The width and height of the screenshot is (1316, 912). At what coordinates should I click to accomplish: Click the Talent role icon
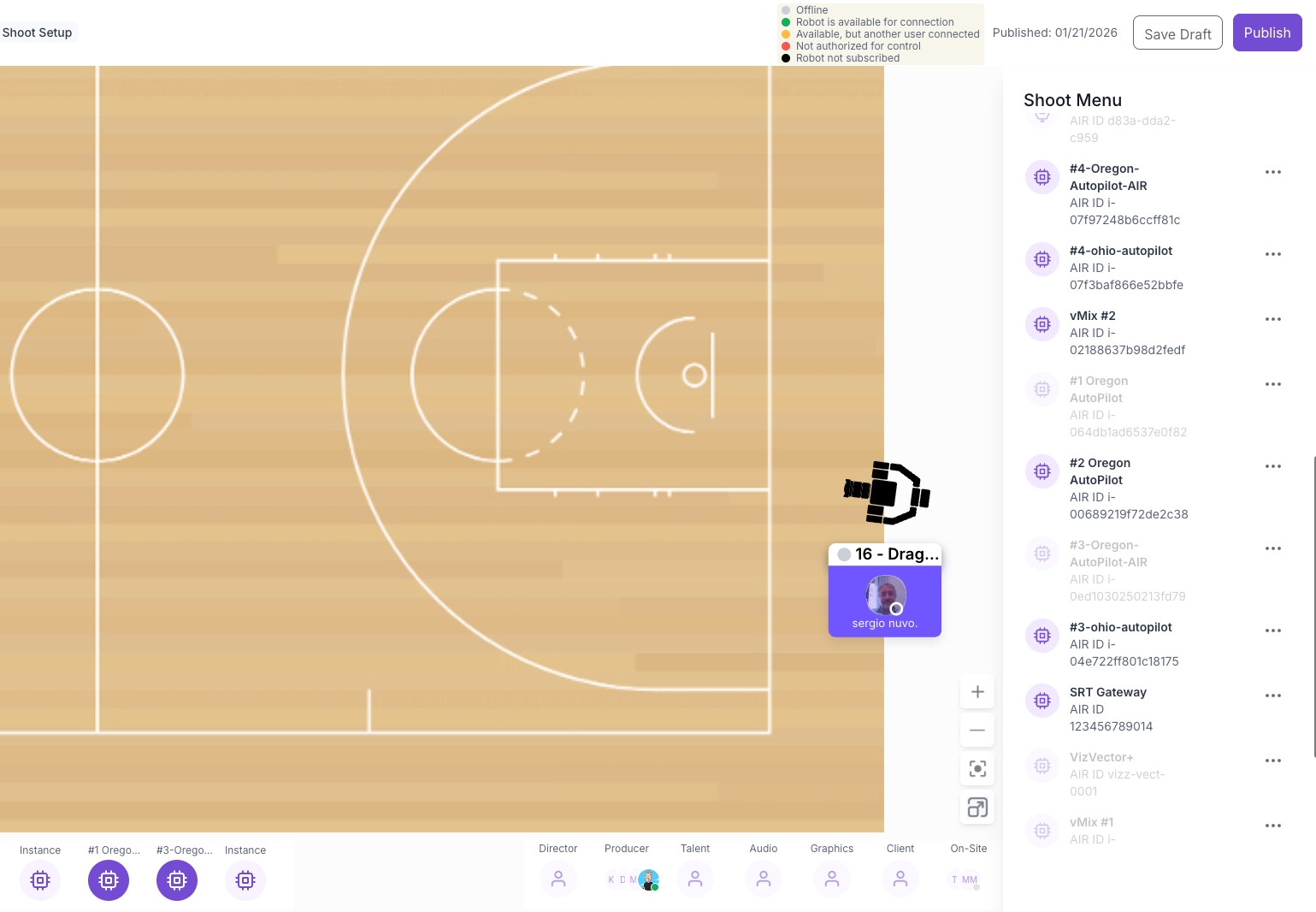click(x=695, y=879)
